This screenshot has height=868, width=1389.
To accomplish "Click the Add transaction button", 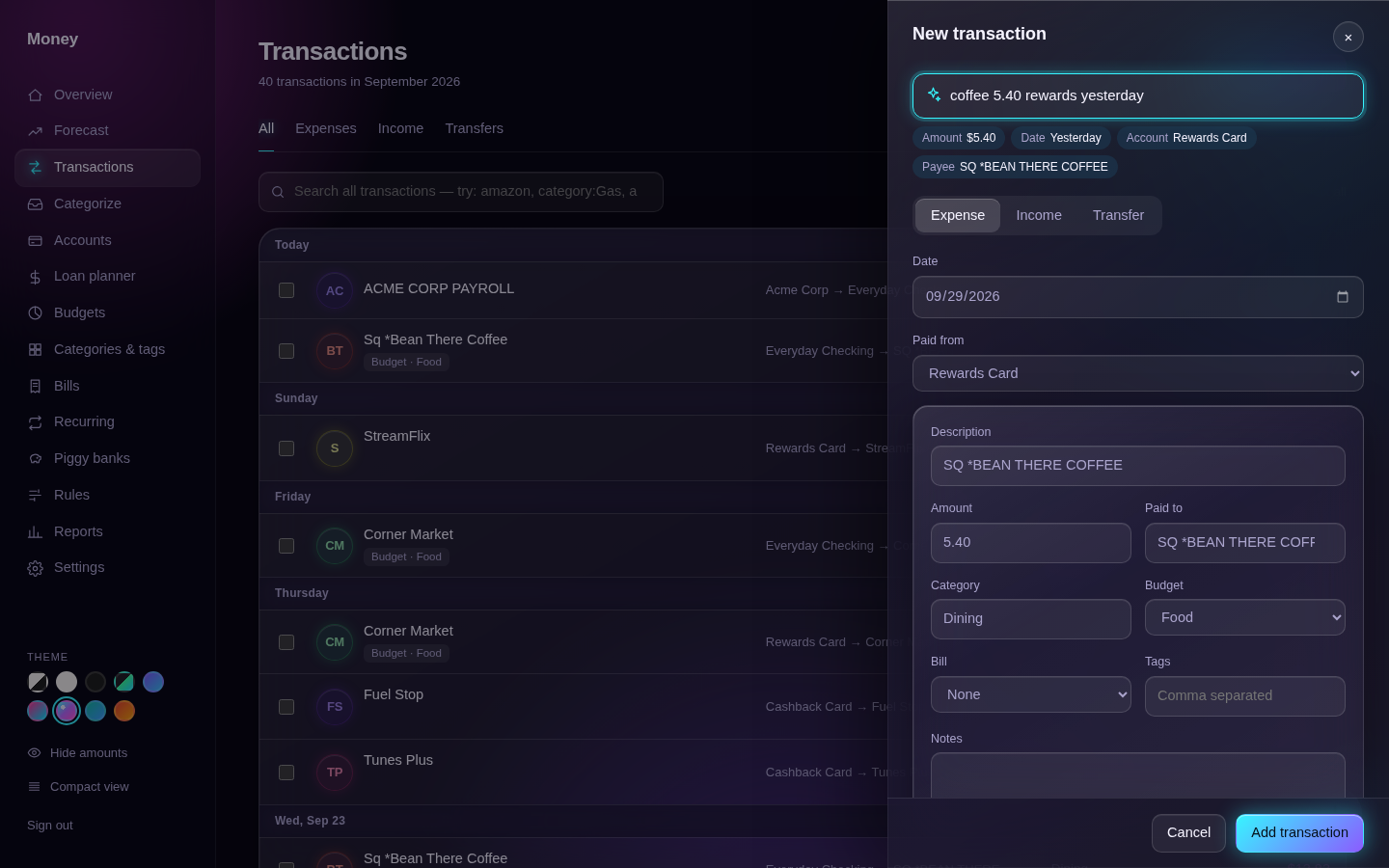I will [1300, 833].
